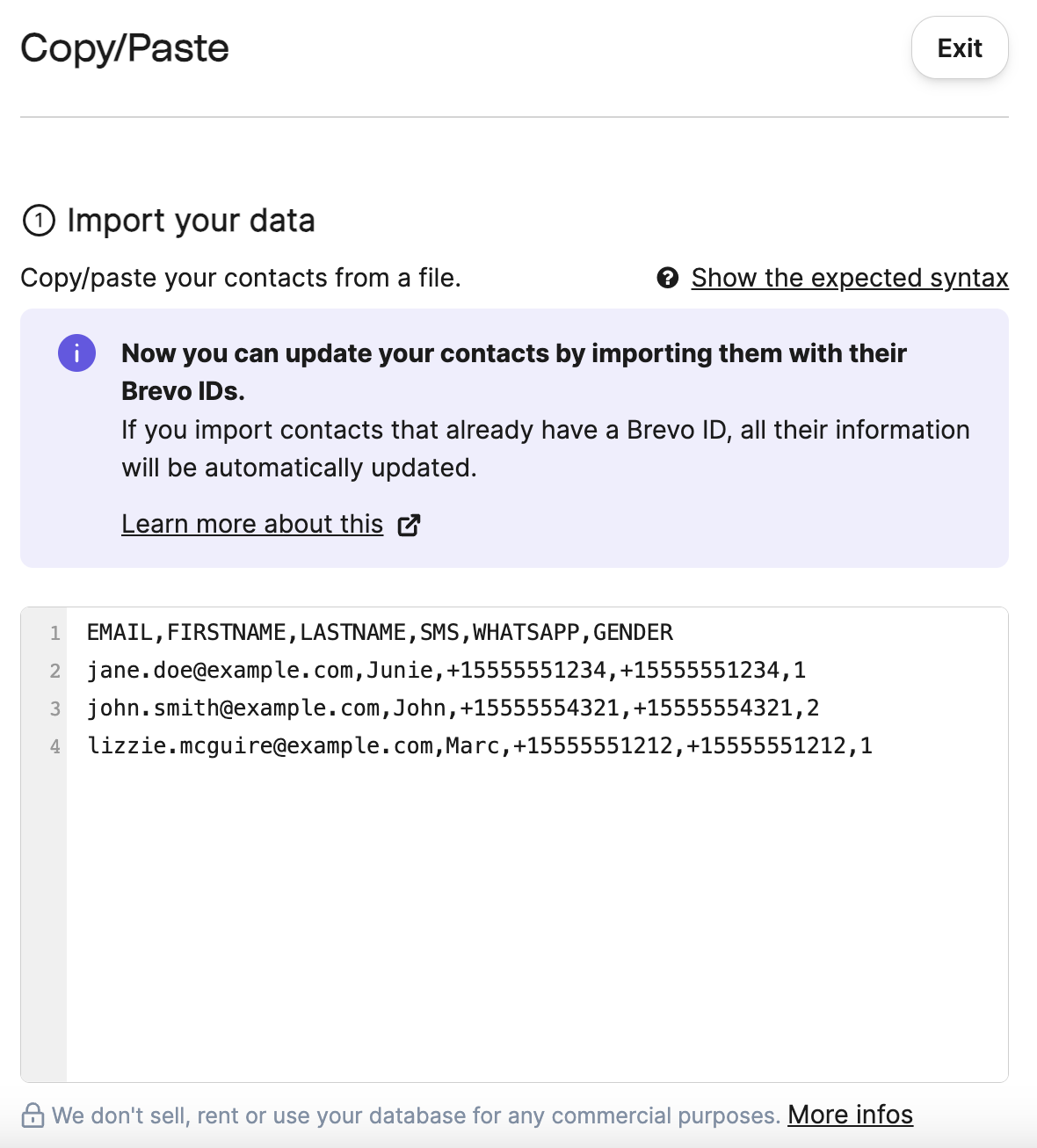Screen dimensions: 1037x1148
Task: Click the step 1 circled number icon
Action: click(39, 221)
